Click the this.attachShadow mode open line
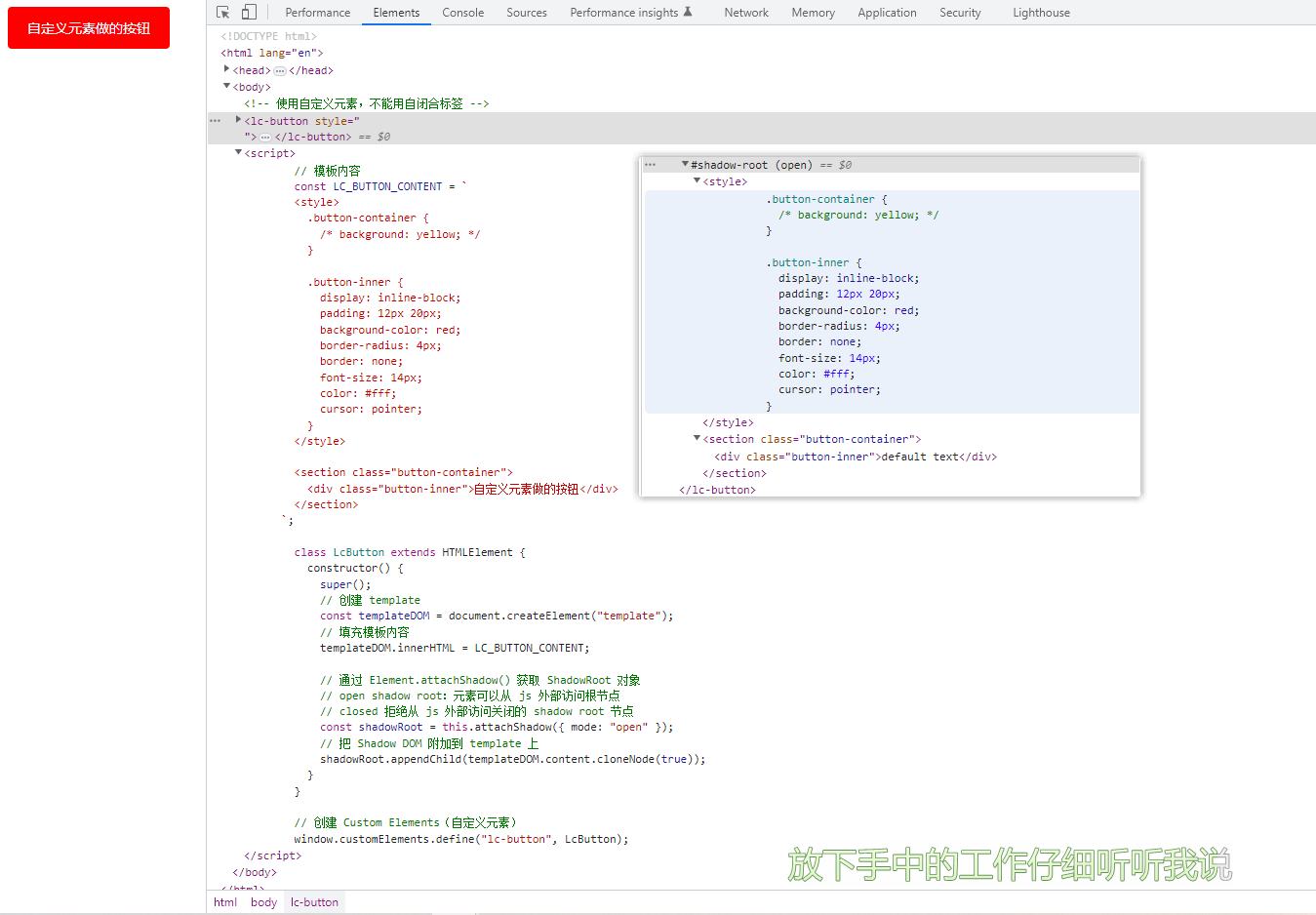The width and height of the screenshot is (1316, 915). click(x=497, y=728)
